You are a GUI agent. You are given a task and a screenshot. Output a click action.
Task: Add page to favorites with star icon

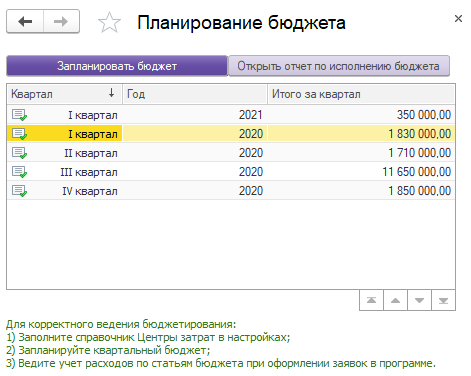click(109, 22)
